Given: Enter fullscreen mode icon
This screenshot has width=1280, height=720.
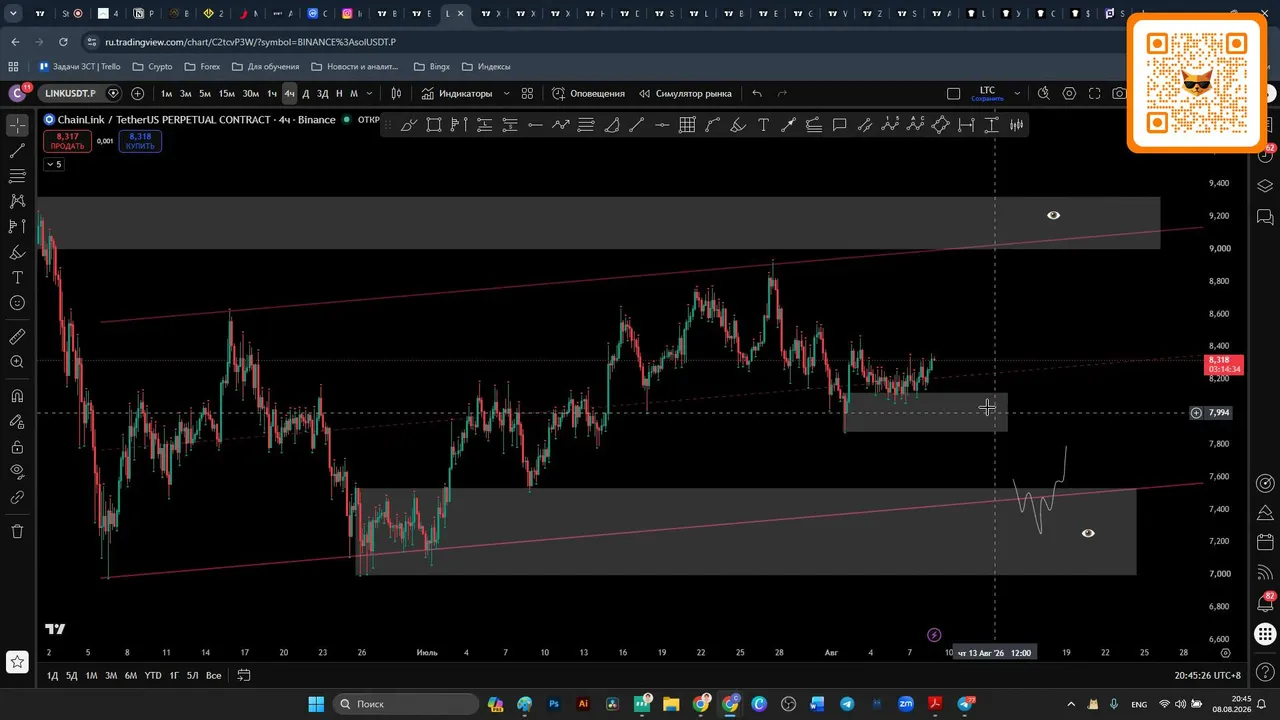Looking at the screenshot, I should pyautogui.click(x=1095, y=93).
